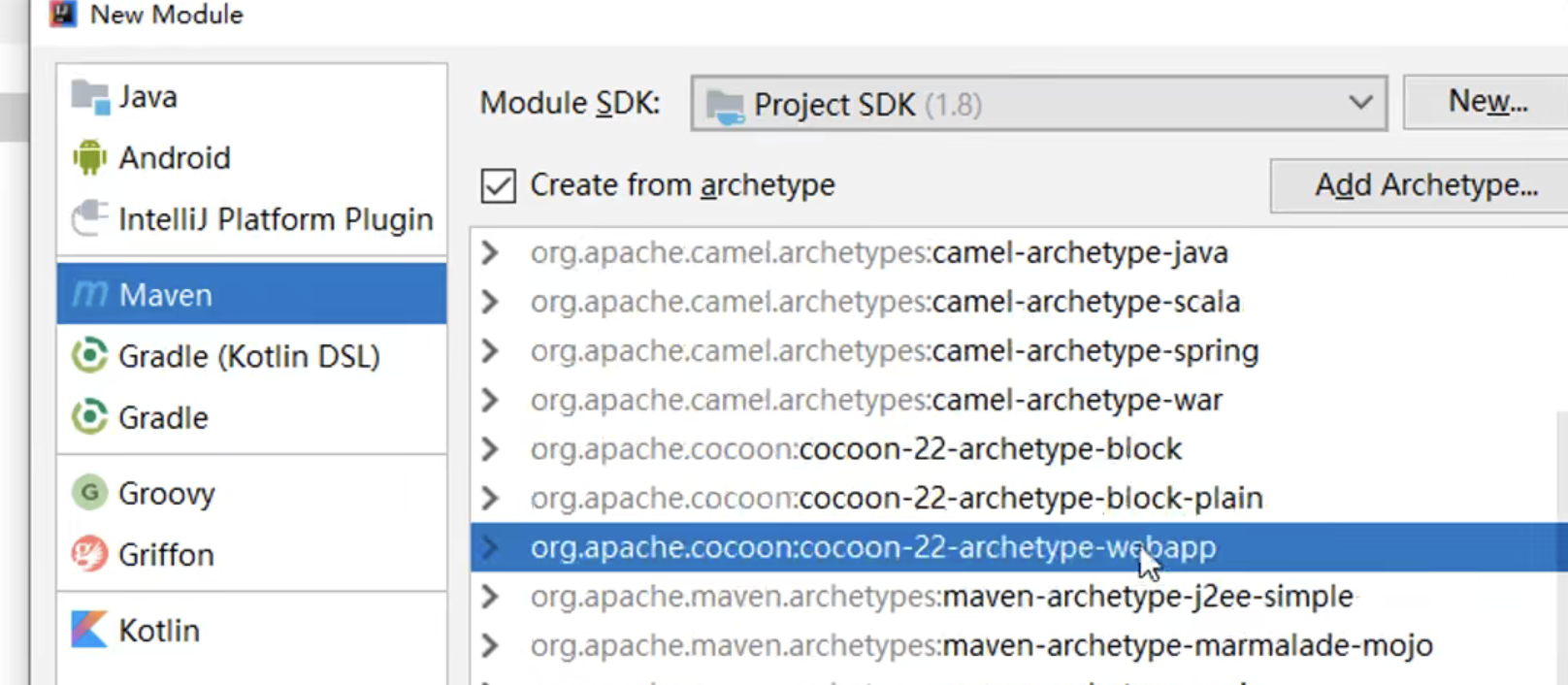The image size is (1568, 685).
Task: Click the New... SDK button
Action: point(1486,102)
